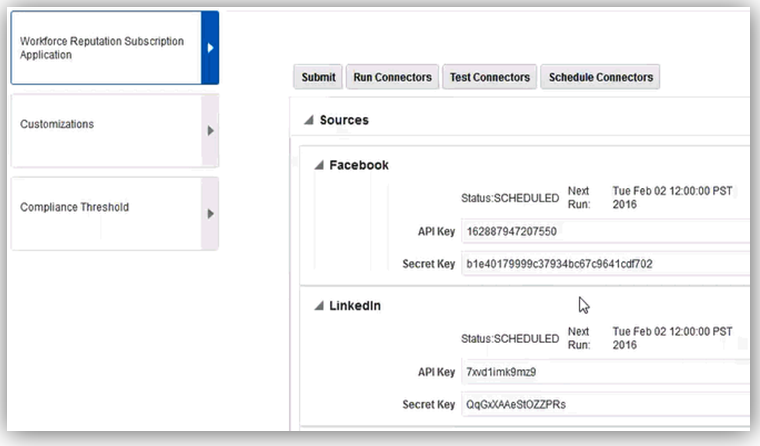Collapse the Sources section triangle
The width and height of the screenshot is (760, 446).
point(308,121)
